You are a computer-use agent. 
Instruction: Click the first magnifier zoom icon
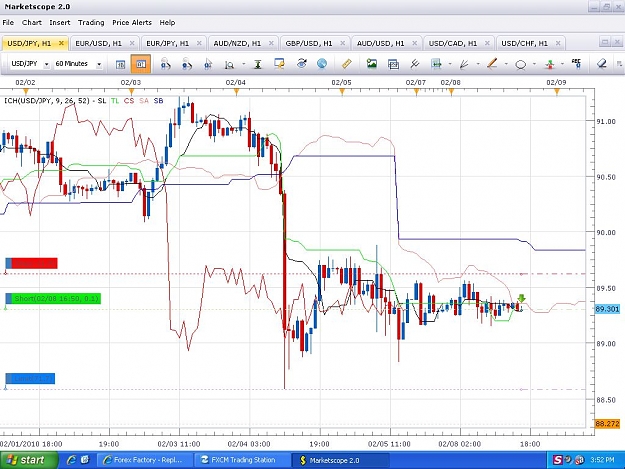[165, 64]
